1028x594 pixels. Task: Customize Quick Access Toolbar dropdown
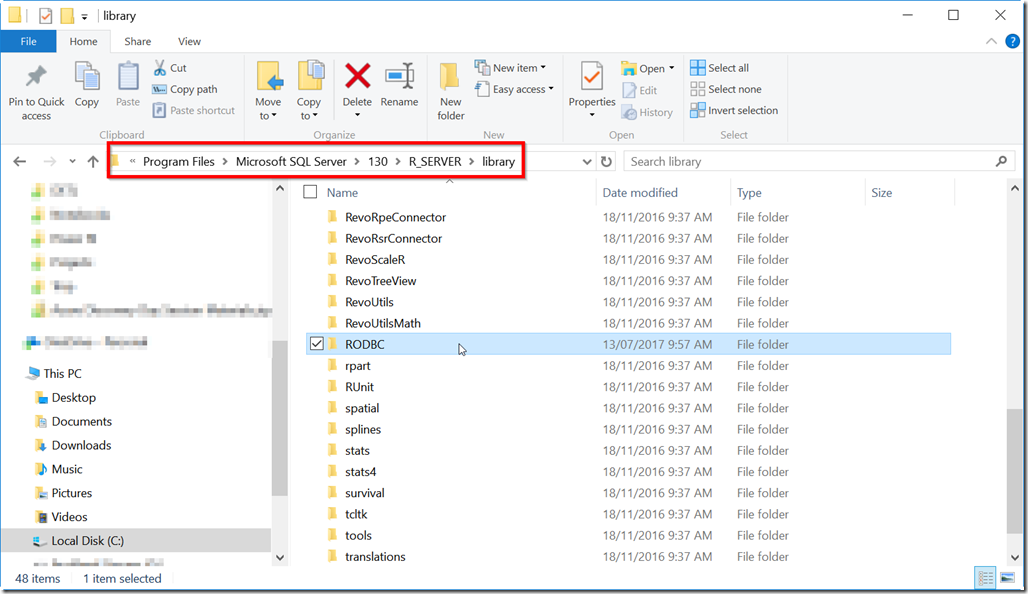coord(84,17)
